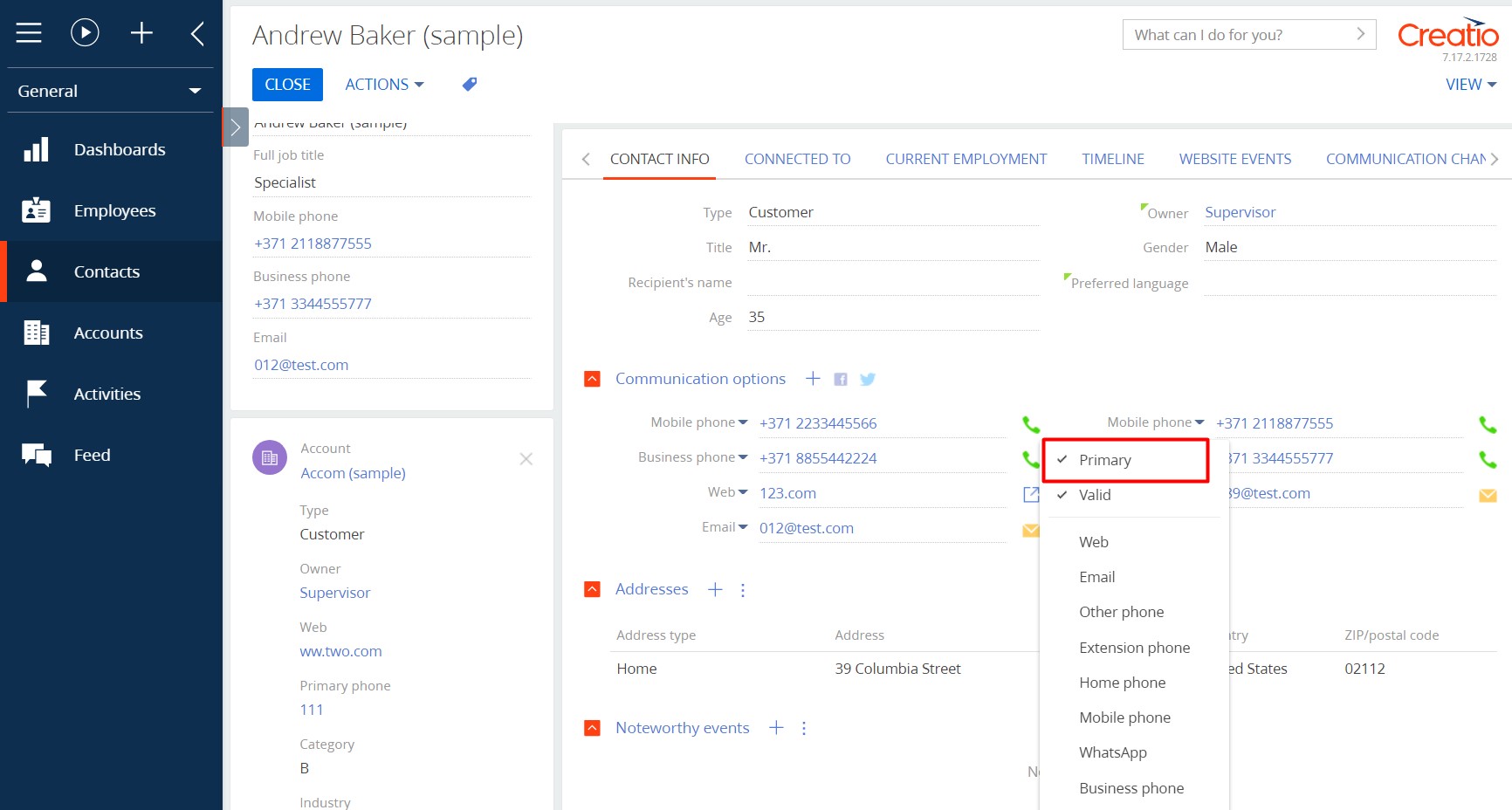
Task: Open the hamburger navigation menu
Action: [29, 33]
